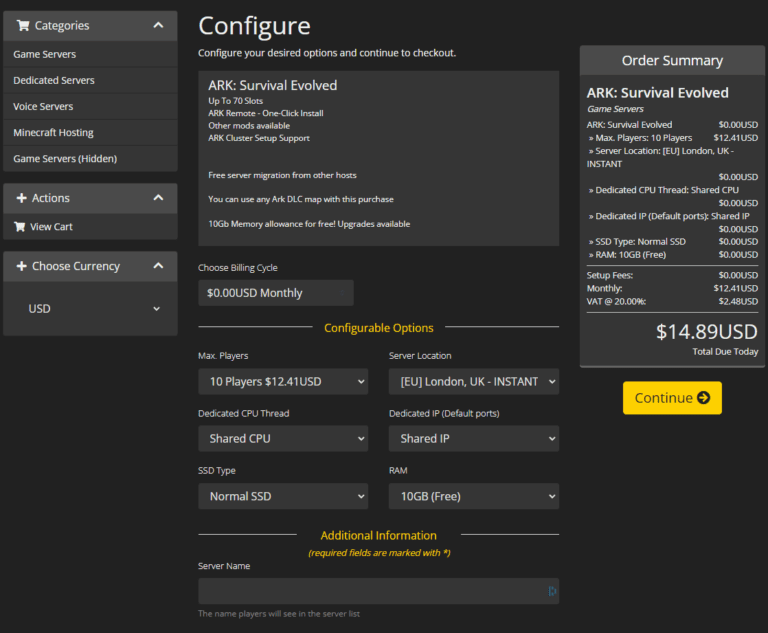Click the ARK: Survival Evolved product title

coord(273,86)
